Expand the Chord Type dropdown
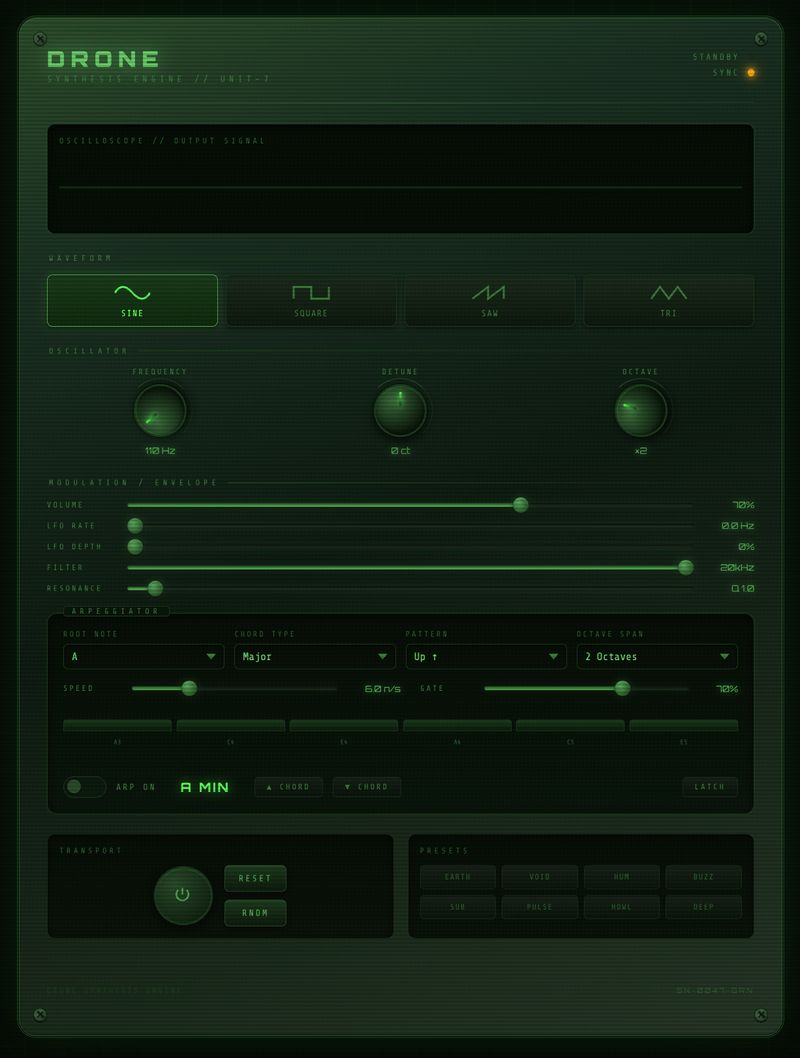800x1058 pixels. pos(314,657)
